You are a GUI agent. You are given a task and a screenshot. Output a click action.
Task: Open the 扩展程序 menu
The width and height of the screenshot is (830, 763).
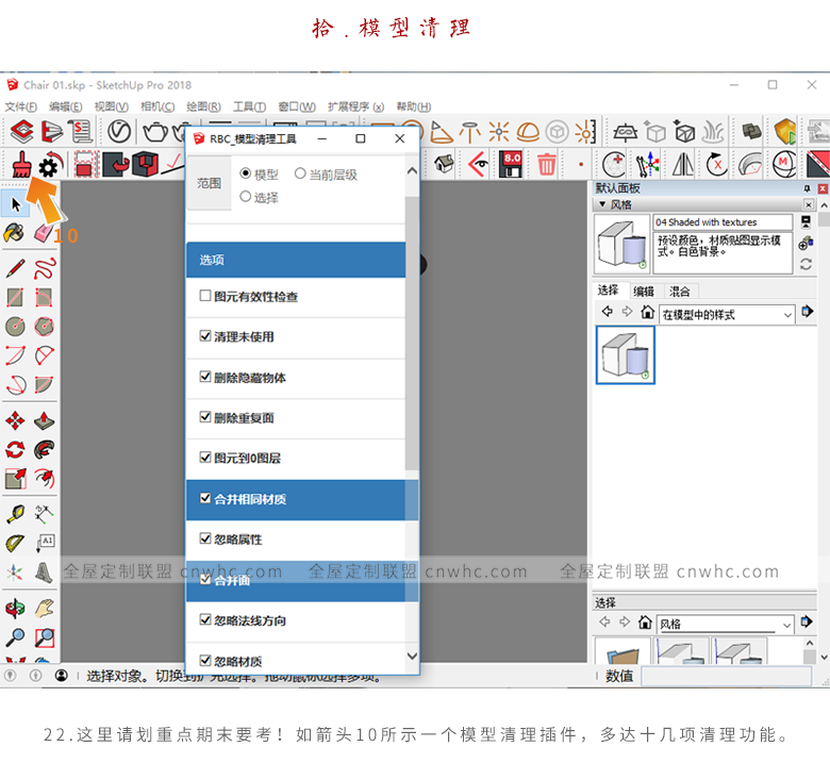click(356, 107)
